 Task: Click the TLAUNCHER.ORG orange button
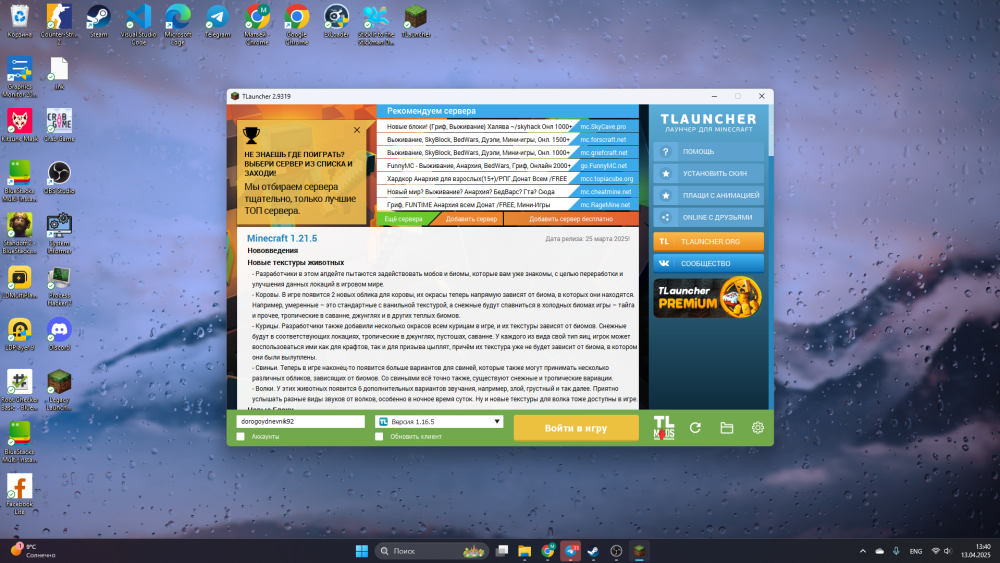(709, 242)
